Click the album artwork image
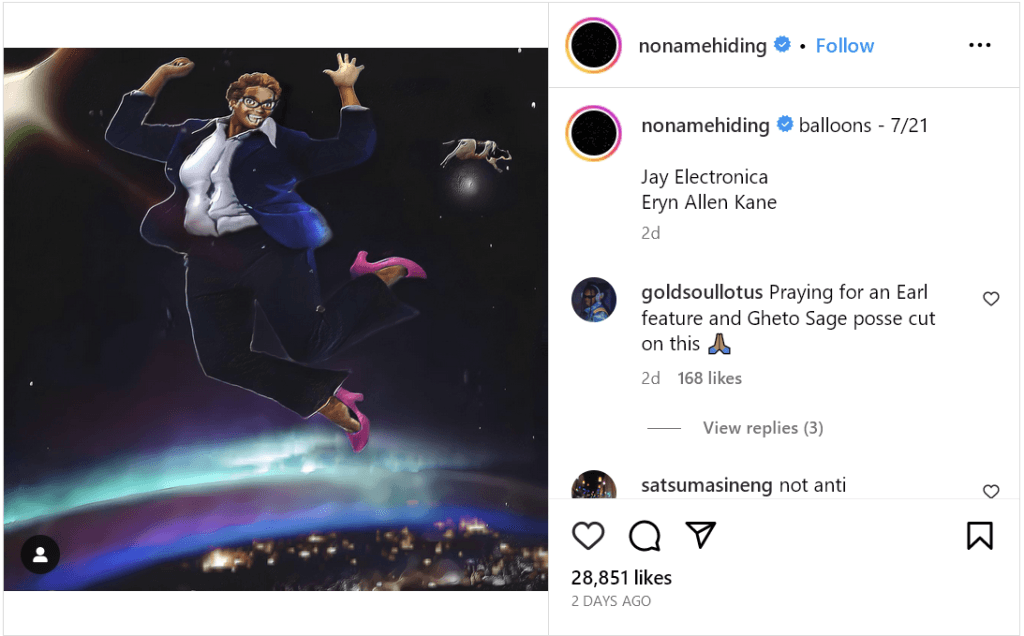Screen dimensions: 1024x636 click(x=276, y=320)
